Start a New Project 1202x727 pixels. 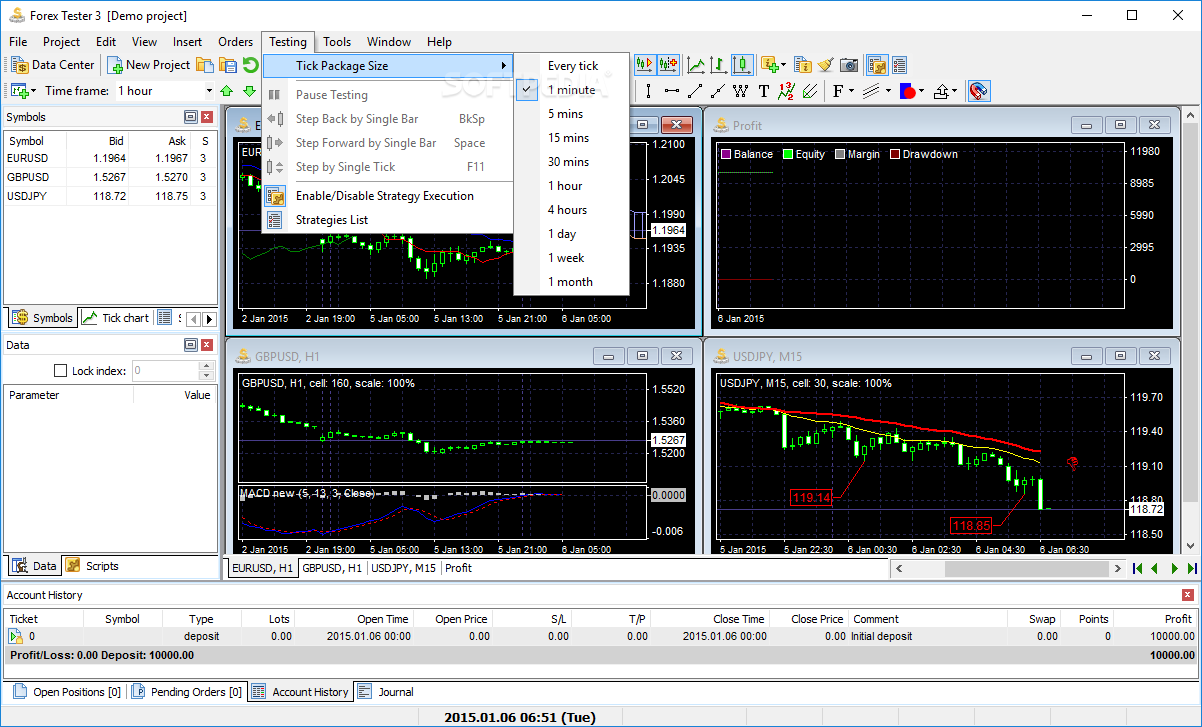[149, 65]
